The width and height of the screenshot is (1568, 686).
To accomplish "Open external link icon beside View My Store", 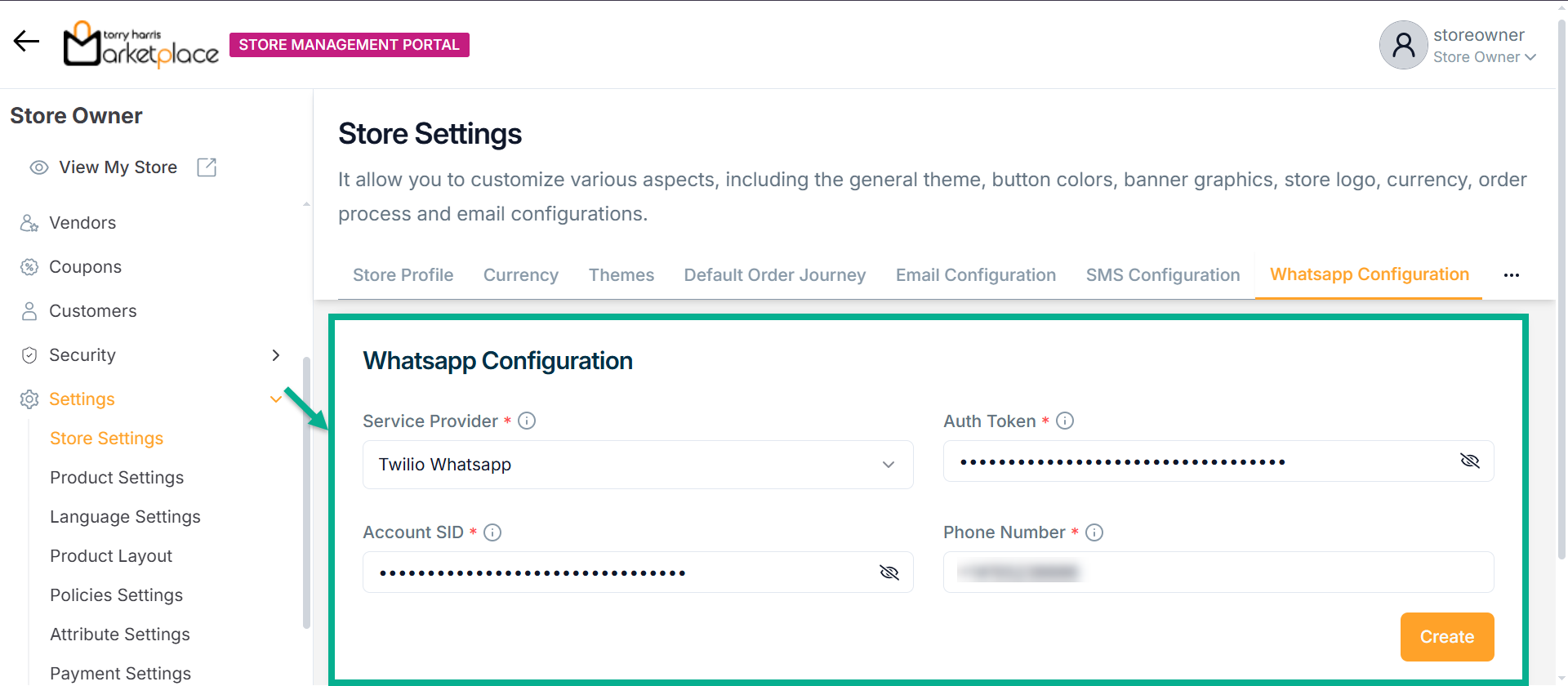I will click(207, 167).
